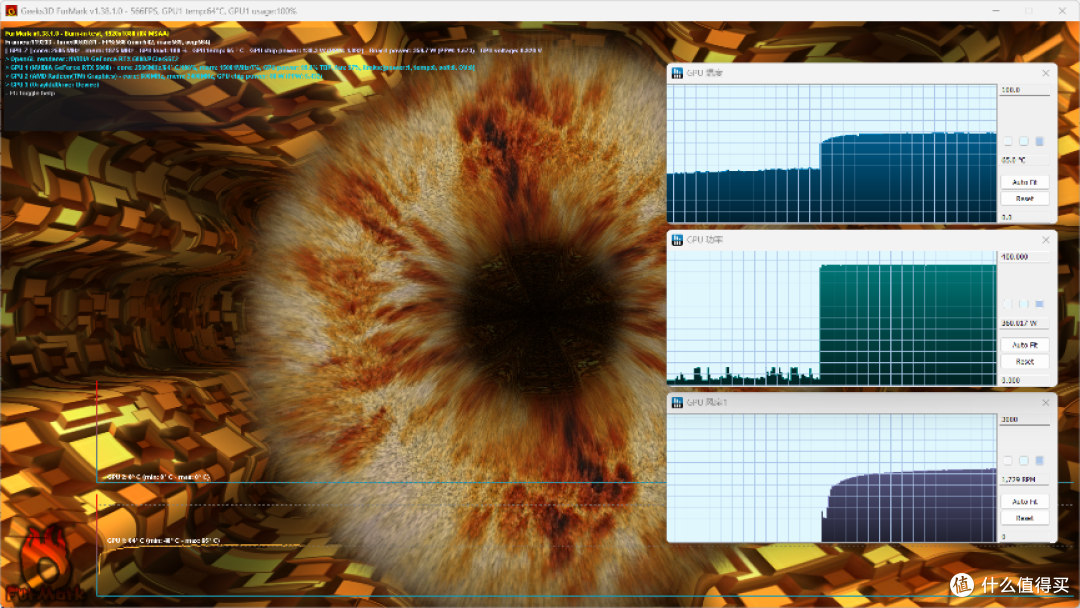Close the GPU power graph window
Viewport: 1080px width, 608px height.
coord(1046,240)
